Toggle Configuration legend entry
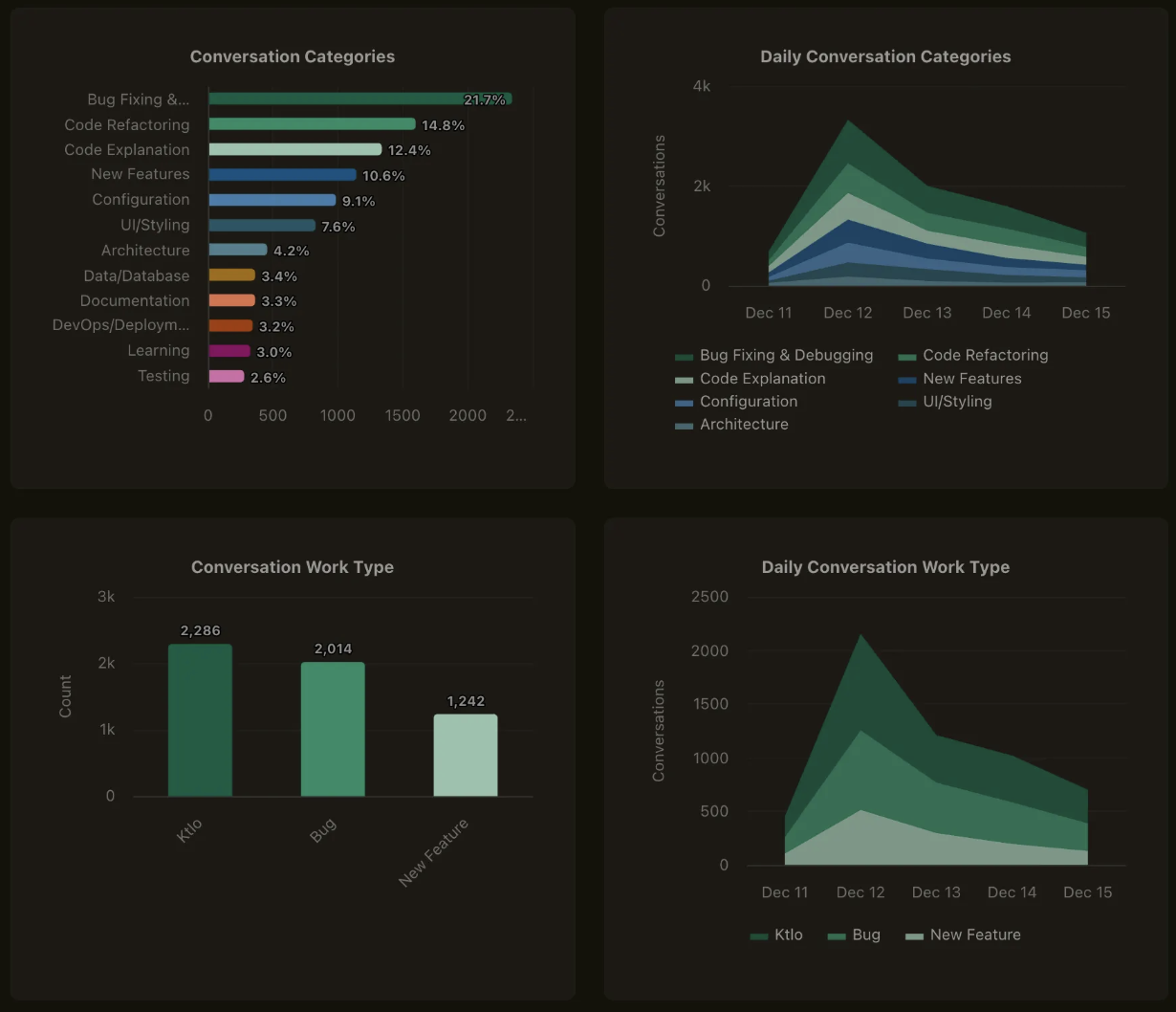This screenshot has height=1012, width=1176. (x=735, y=402)
